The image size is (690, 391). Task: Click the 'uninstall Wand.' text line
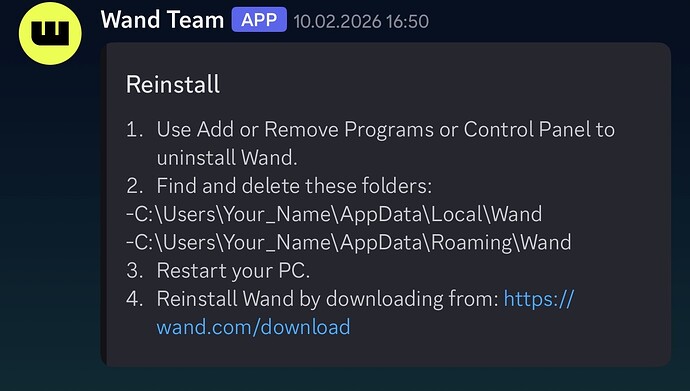(227, 158)
